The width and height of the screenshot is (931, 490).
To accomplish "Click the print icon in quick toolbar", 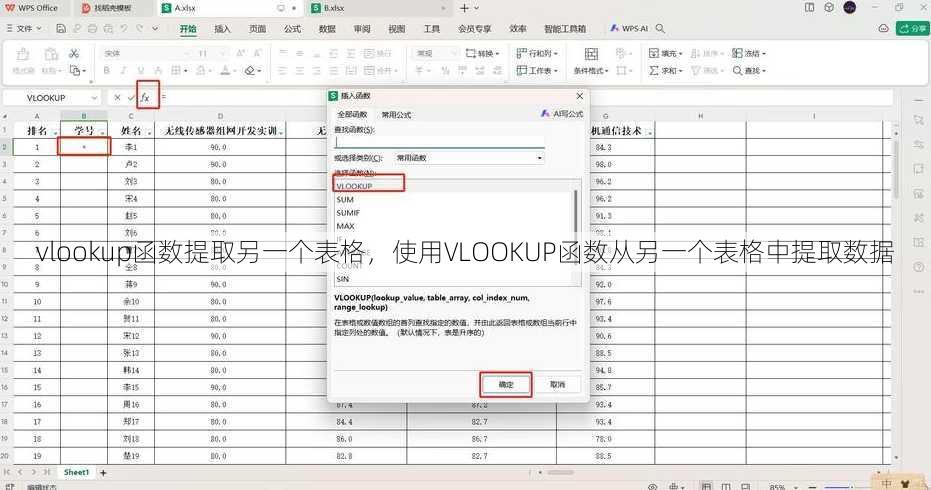I will coord(92,29).
